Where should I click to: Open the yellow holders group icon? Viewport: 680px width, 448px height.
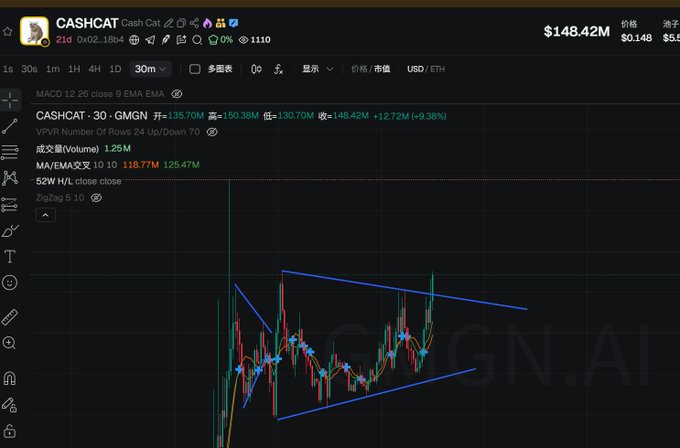pyautogui.click(x=220, y=23)
